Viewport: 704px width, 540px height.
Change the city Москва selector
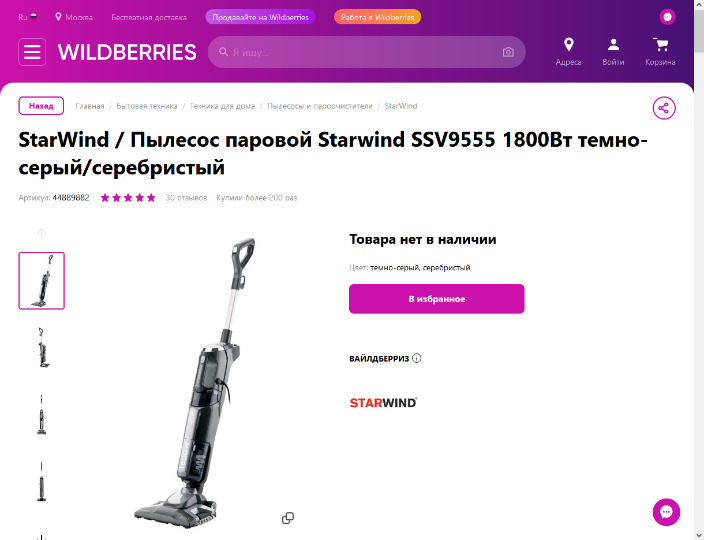tap(74, 17)
